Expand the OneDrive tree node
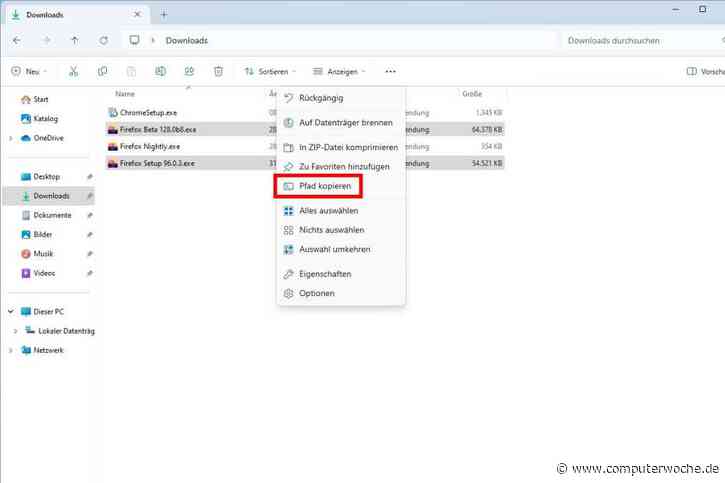Screen dimensions: 725x483 pos(11,138)
